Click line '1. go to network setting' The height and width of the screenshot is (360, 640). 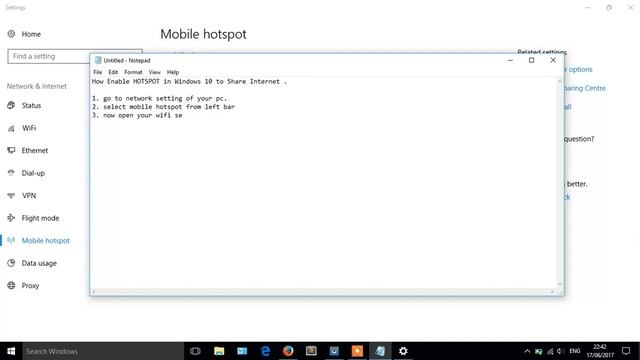click(159, 98)
